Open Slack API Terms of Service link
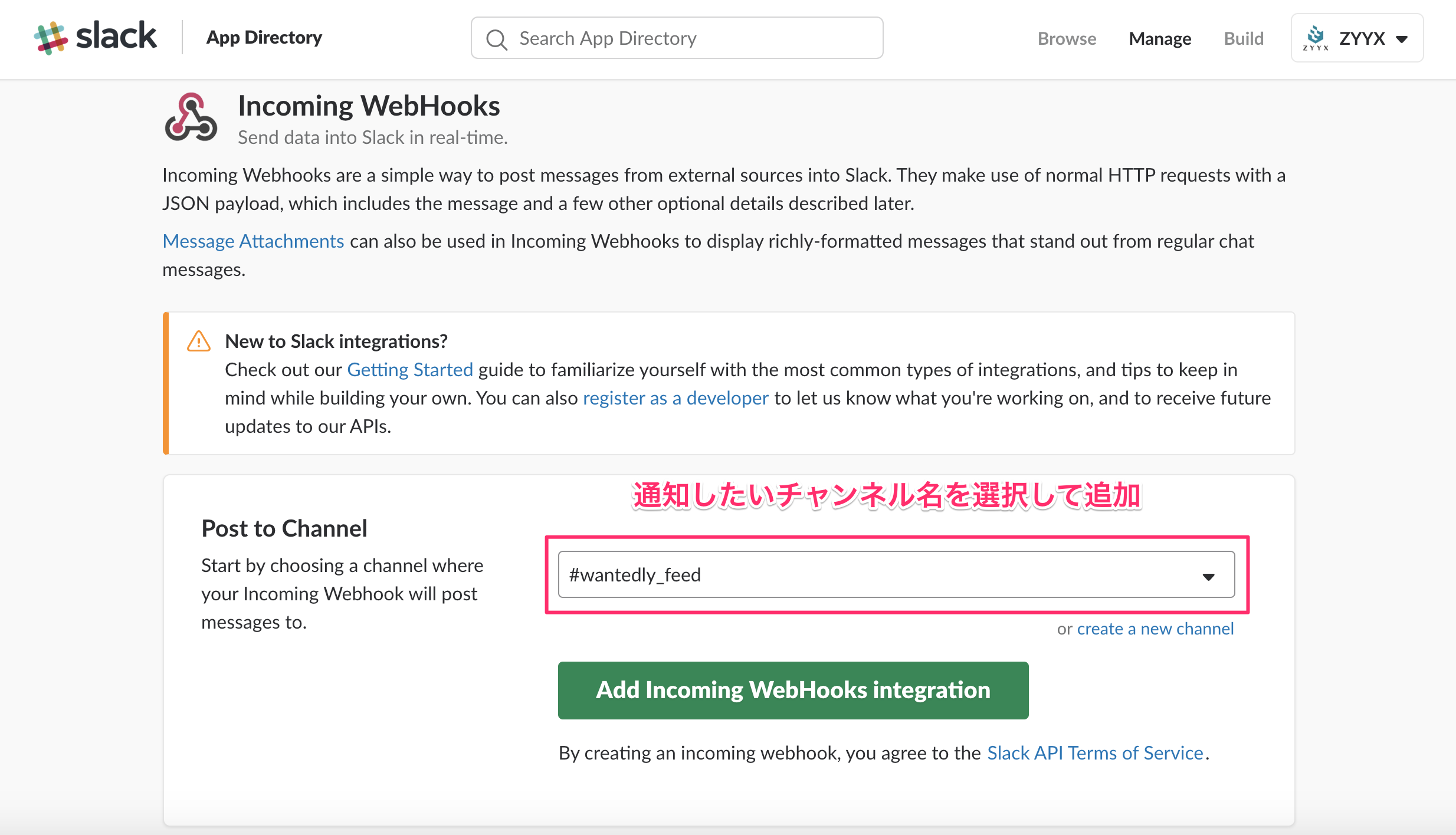 click(x=1095, y=753)
